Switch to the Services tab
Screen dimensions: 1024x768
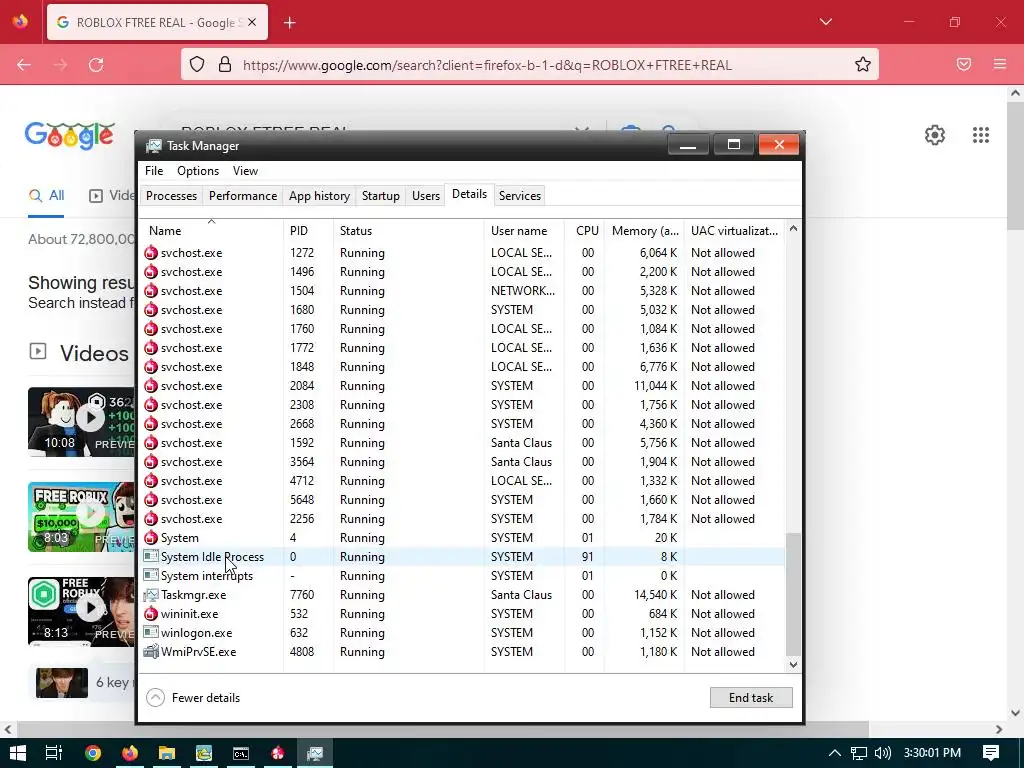(x=520, y=196)
